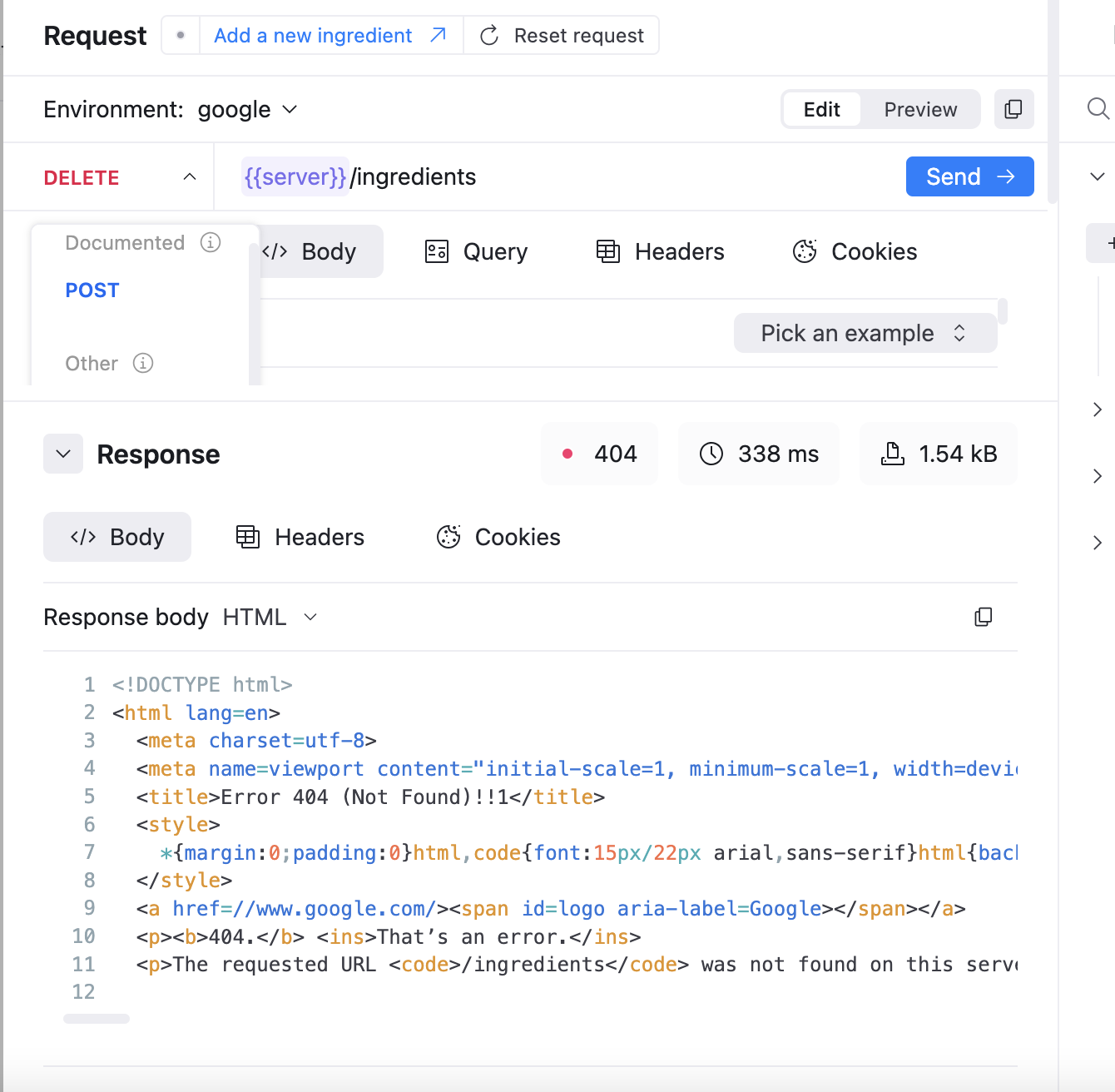Open the Pick an example selector

(865, 333)
